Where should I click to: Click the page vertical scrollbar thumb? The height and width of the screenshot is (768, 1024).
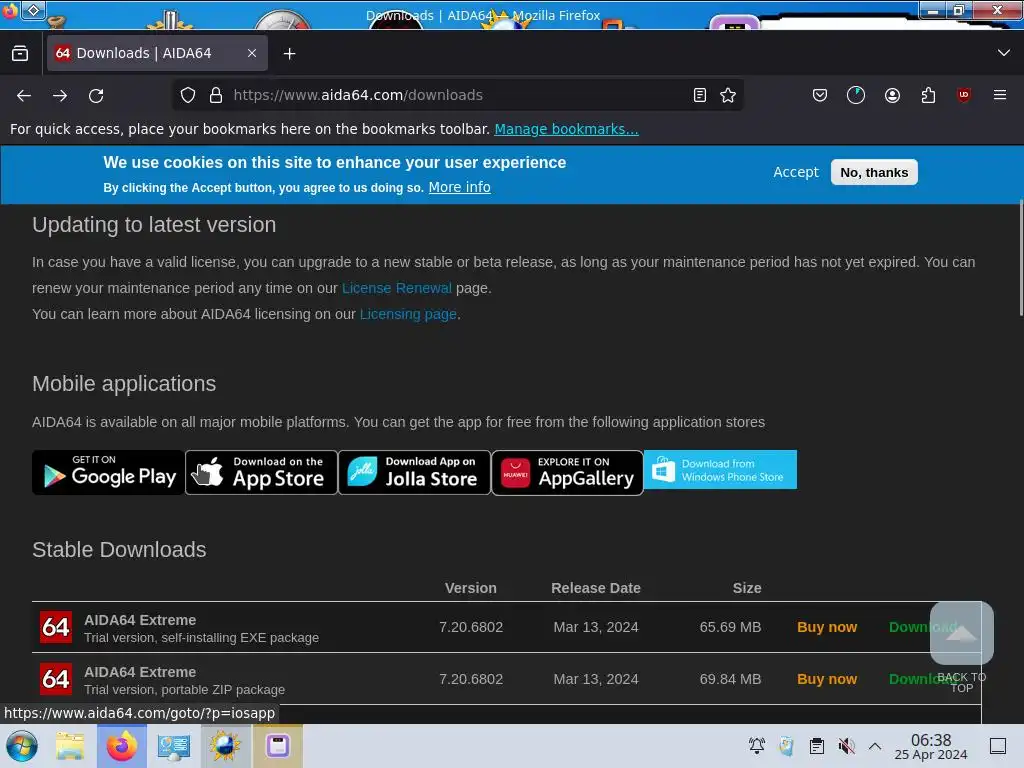pyautogui.click(x=1021, y=258)
